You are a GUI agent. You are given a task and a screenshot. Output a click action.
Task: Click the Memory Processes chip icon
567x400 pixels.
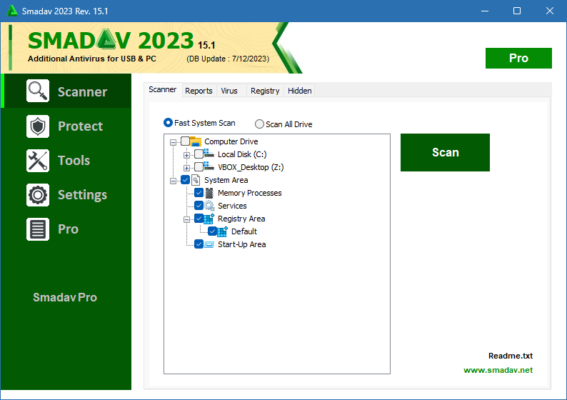pos(209,193)
